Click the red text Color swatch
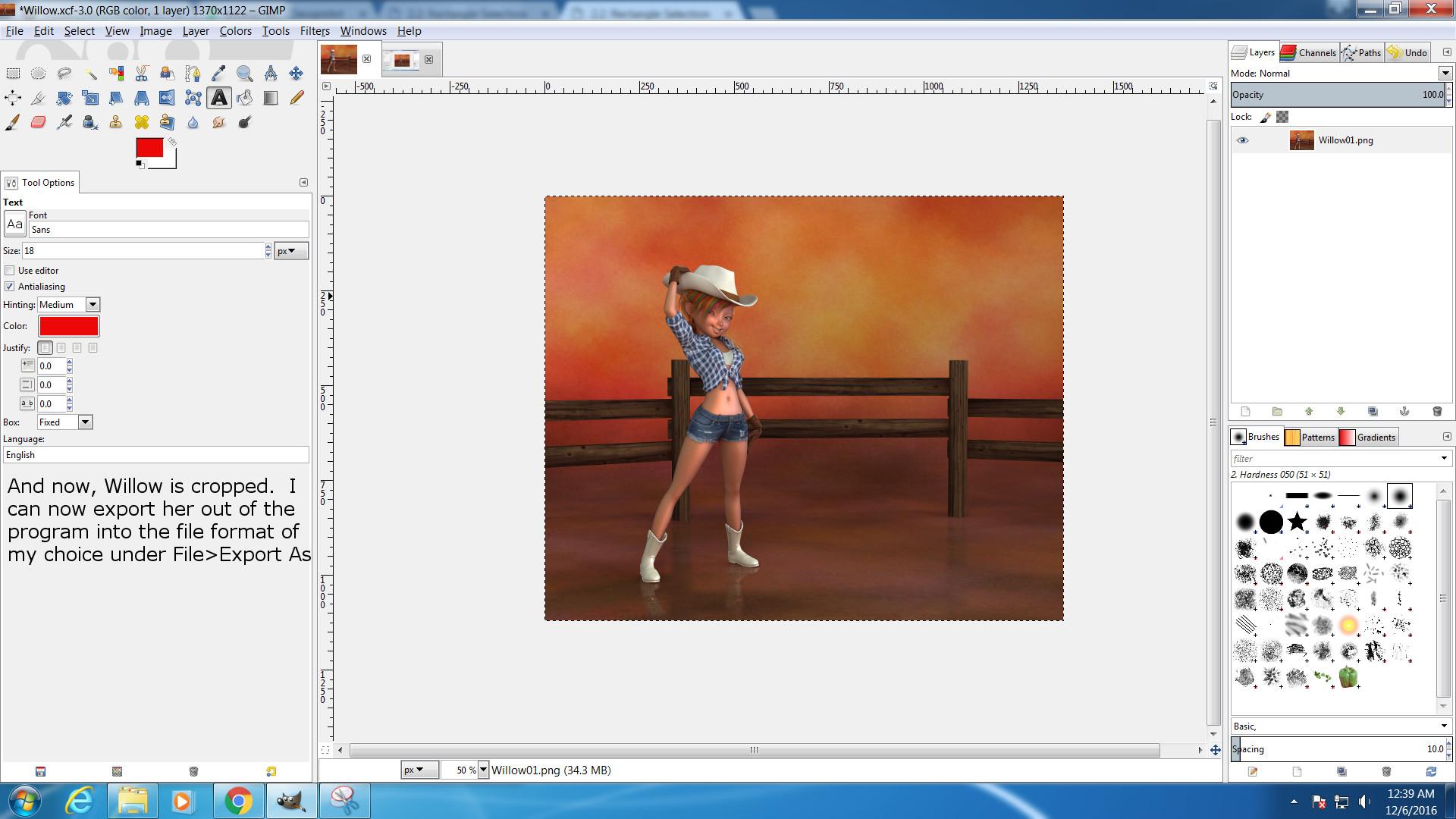The width and height of the screenshot is (1456, 819). pos(68,326)
